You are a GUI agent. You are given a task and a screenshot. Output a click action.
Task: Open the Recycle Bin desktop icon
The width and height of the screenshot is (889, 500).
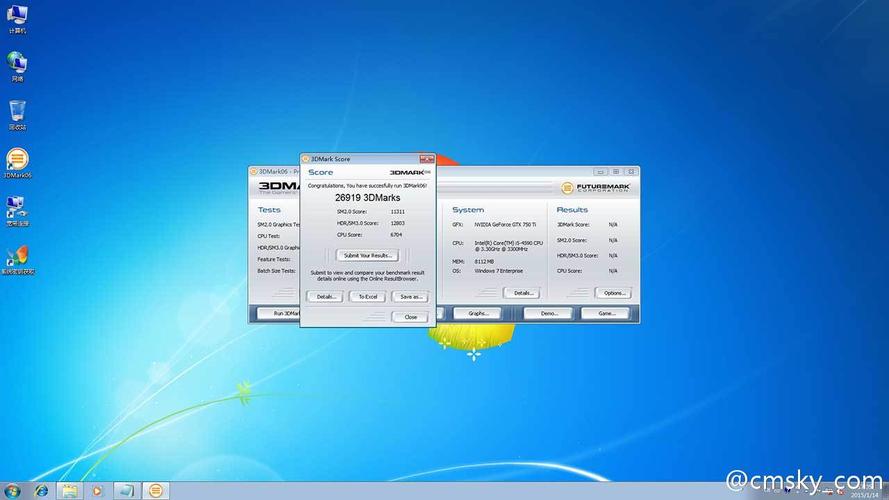17,115
